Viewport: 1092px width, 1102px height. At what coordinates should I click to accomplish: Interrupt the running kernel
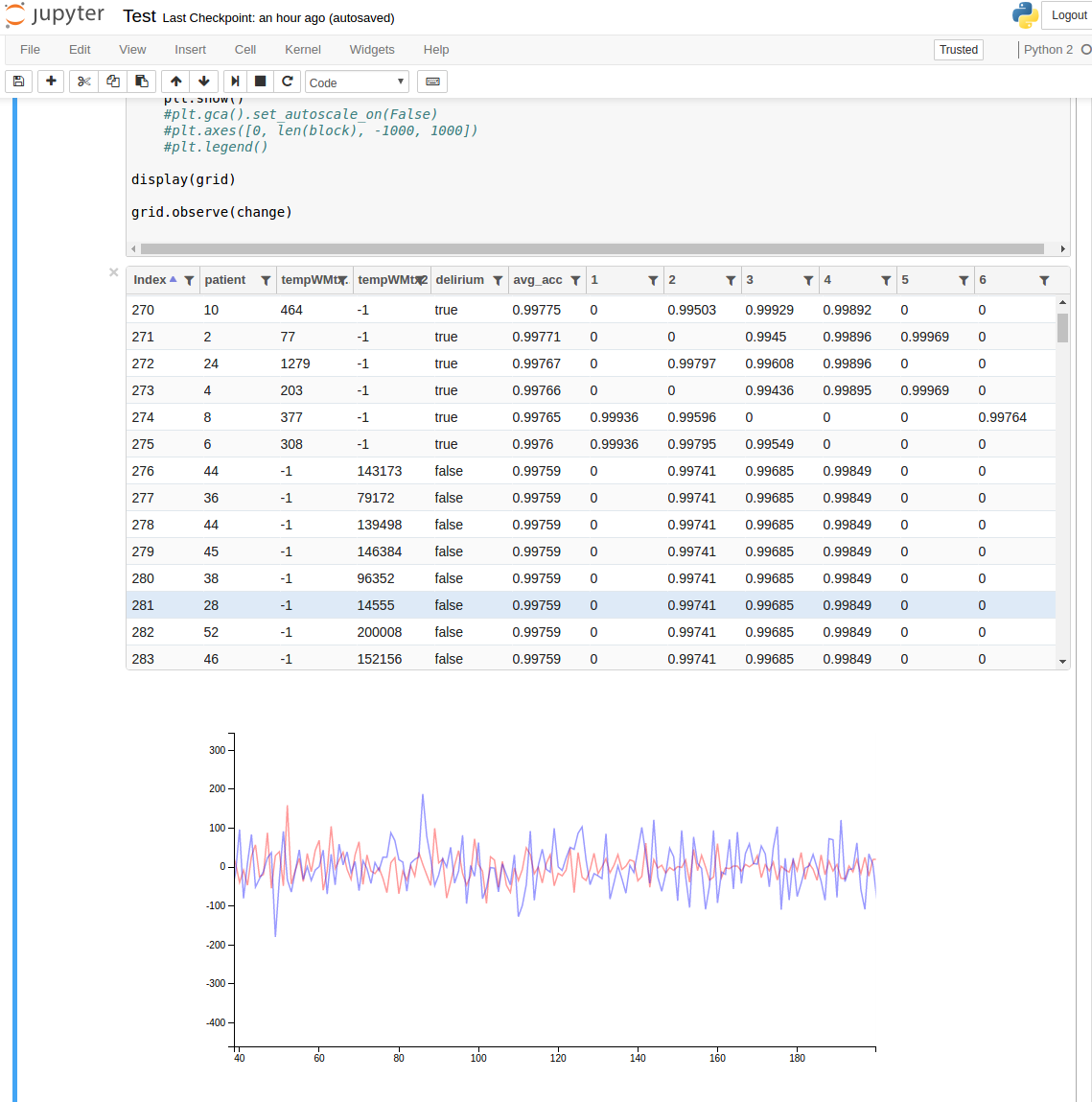[x=260, y=82]
